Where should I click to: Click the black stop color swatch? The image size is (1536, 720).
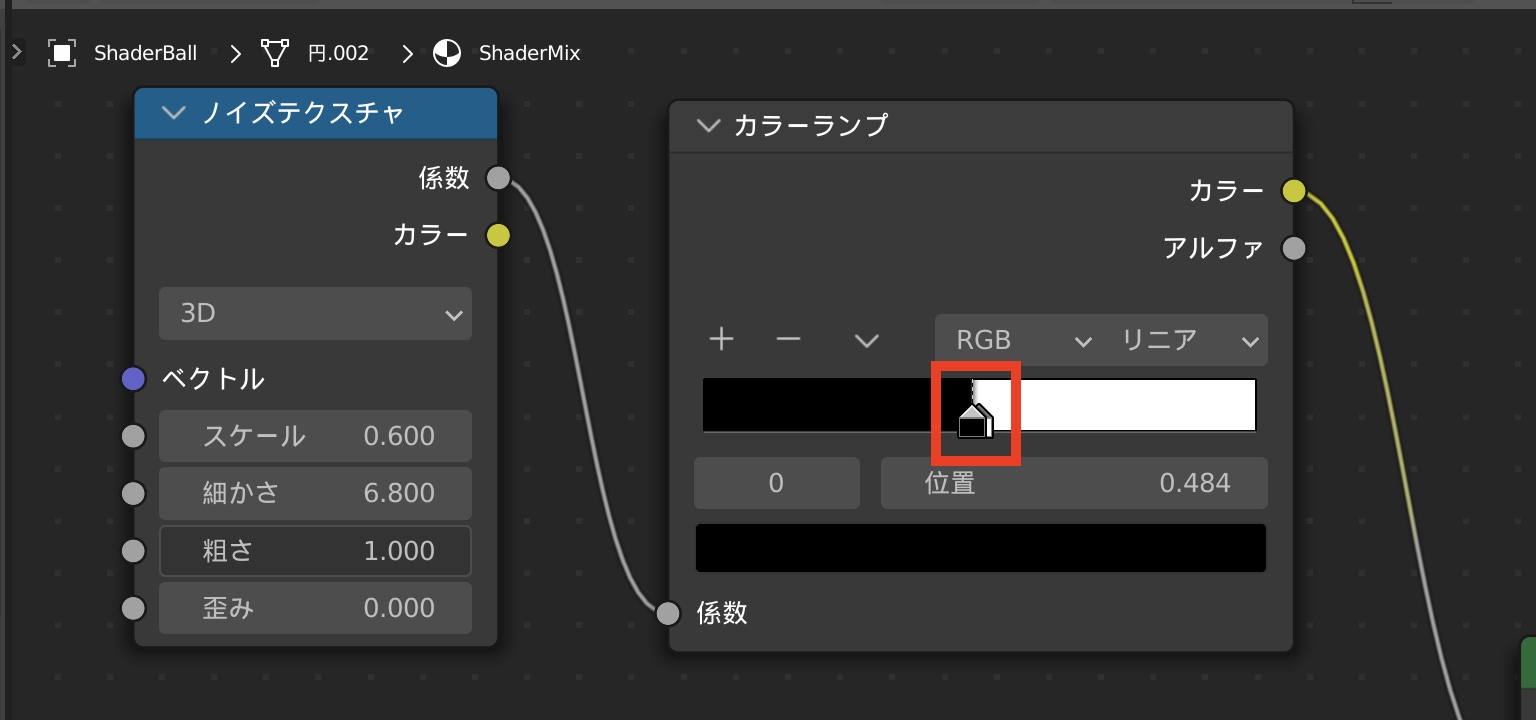click(x=980, y=548)
